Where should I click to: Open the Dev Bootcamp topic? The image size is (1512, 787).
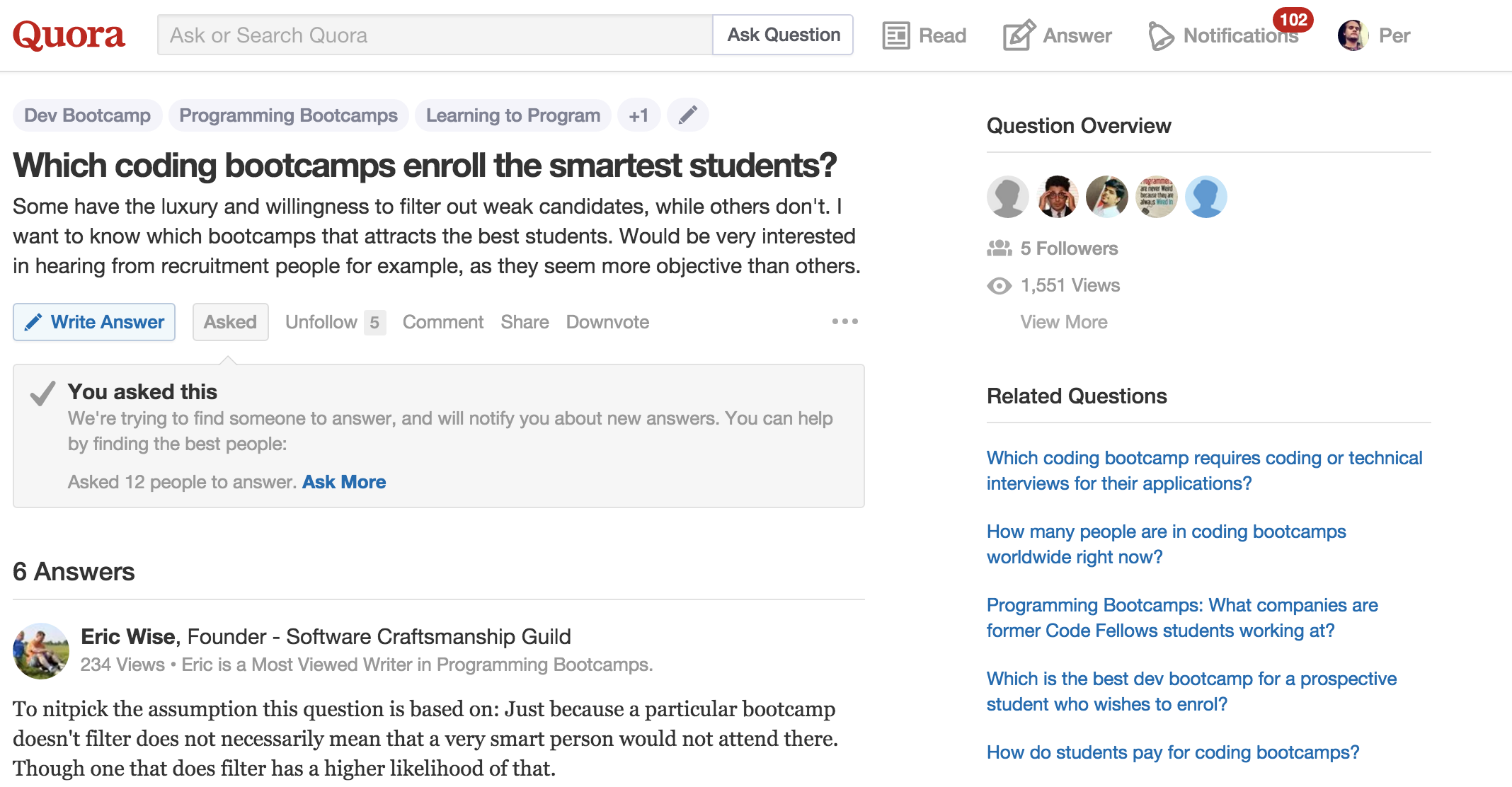pos(87,115)
